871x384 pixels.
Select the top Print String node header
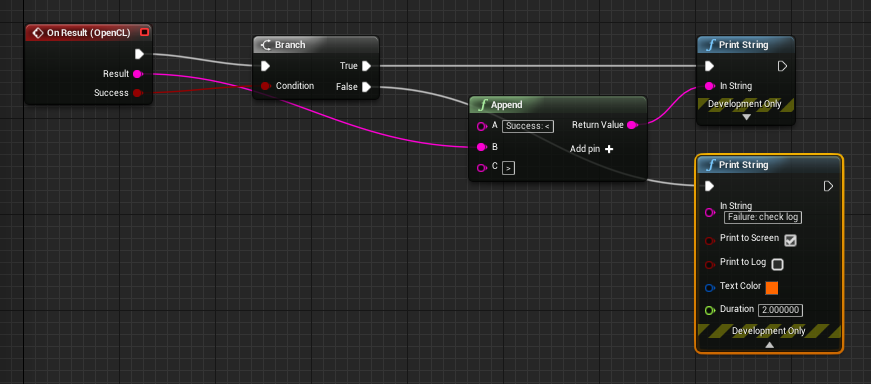coord(745,44)
